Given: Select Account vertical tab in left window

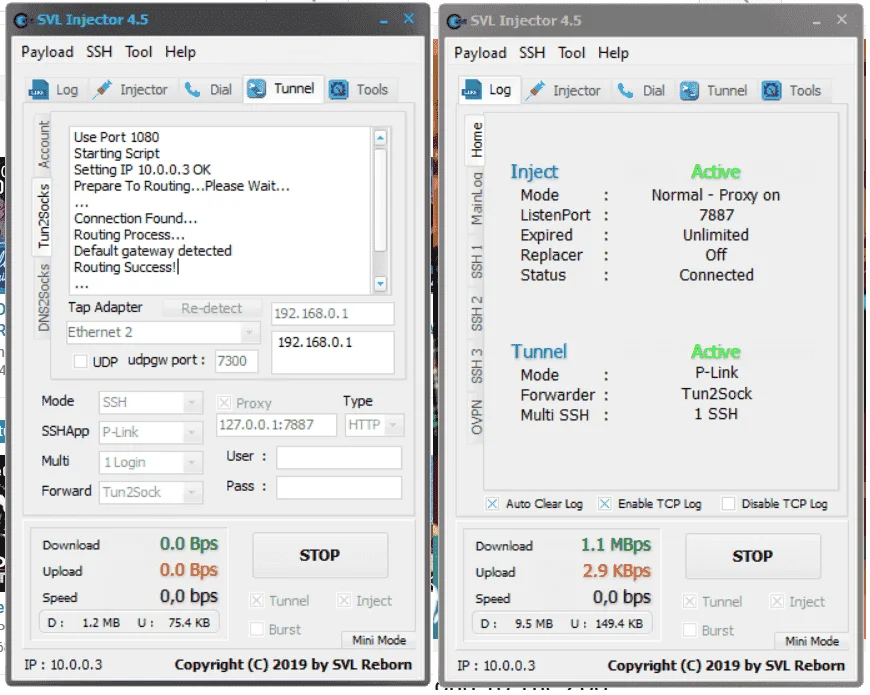Looking at the screenshot, I should 43,145.
